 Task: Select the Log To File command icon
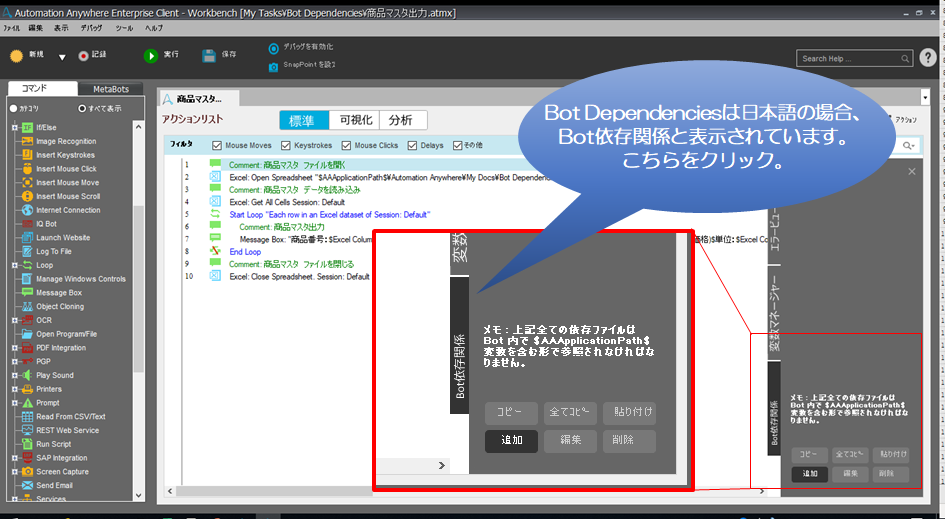tap(27, 251)
